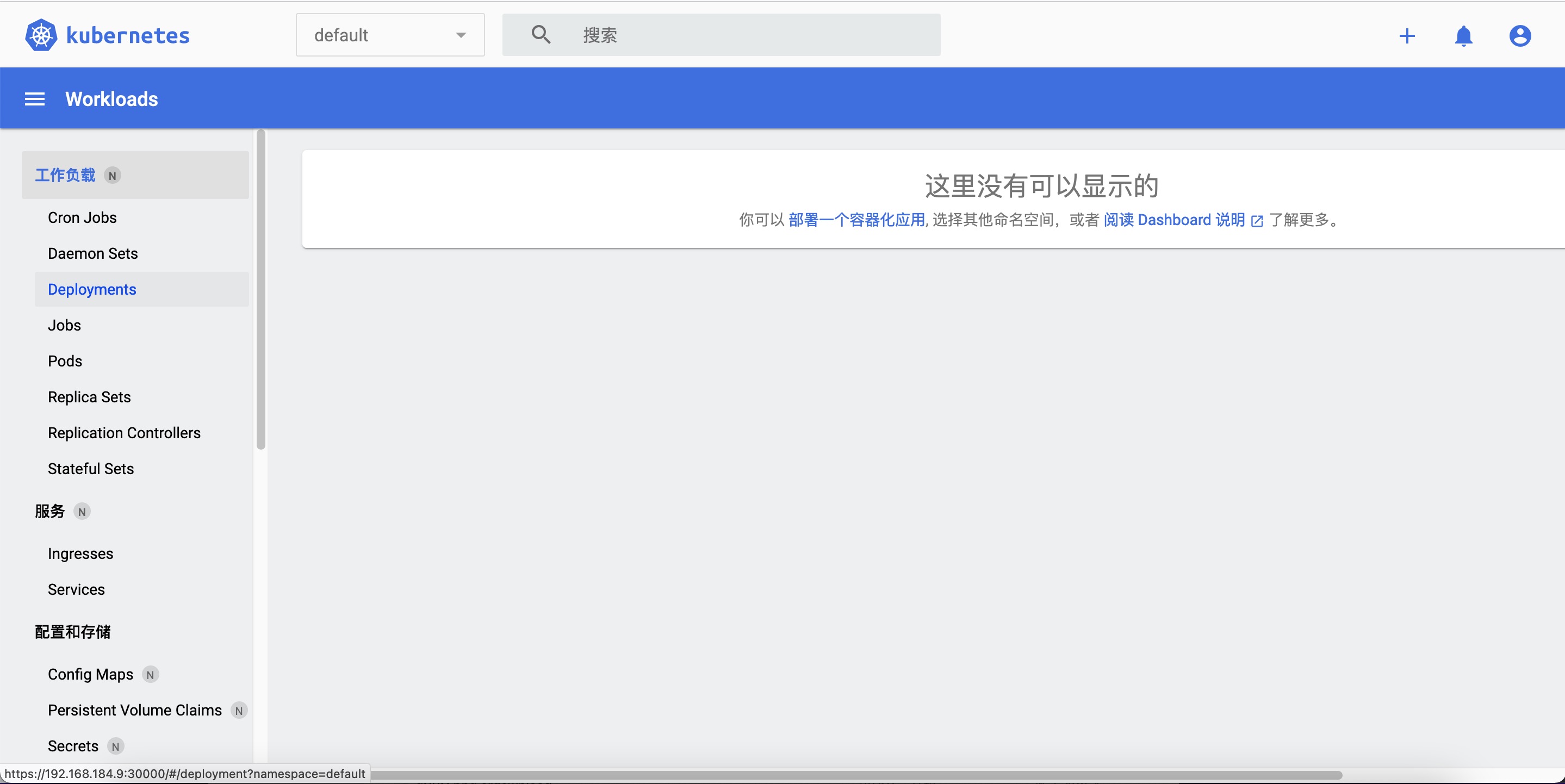Viewport: 1565px width, 784px height.
Task: Click the hamburger menu icon
Action: (x=33, y=98)
